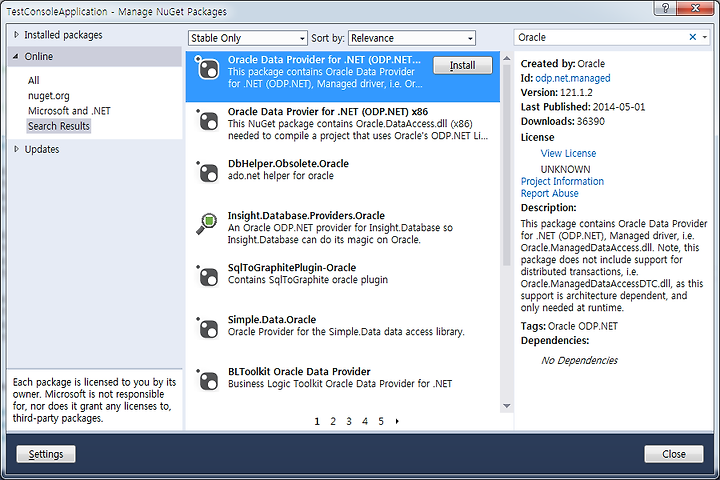Click the BLToolkit Oracle Data Provider icon
The width and height of the screenshot is (720, 480).
pos(208,380)
